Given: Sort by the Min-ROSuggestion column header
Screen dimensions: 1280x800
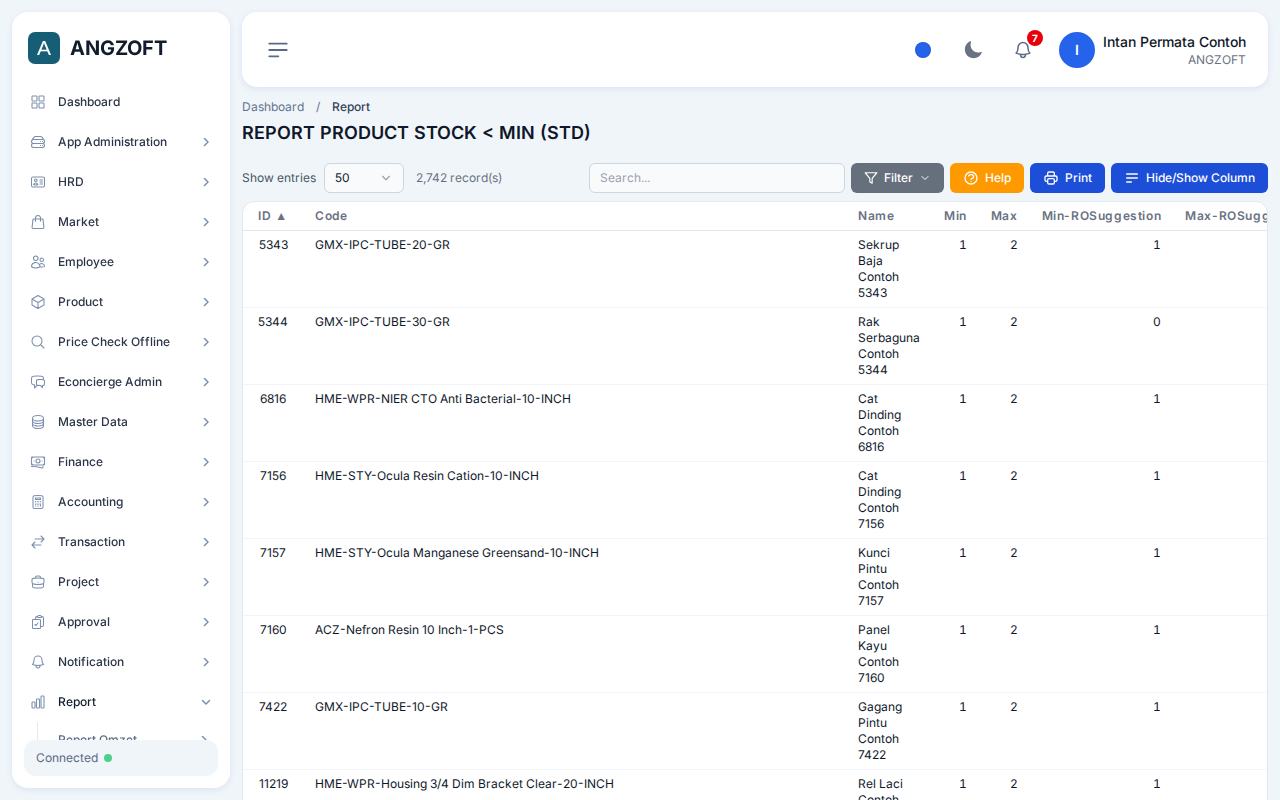Looking at the screenshot, I should point(1101,216).
